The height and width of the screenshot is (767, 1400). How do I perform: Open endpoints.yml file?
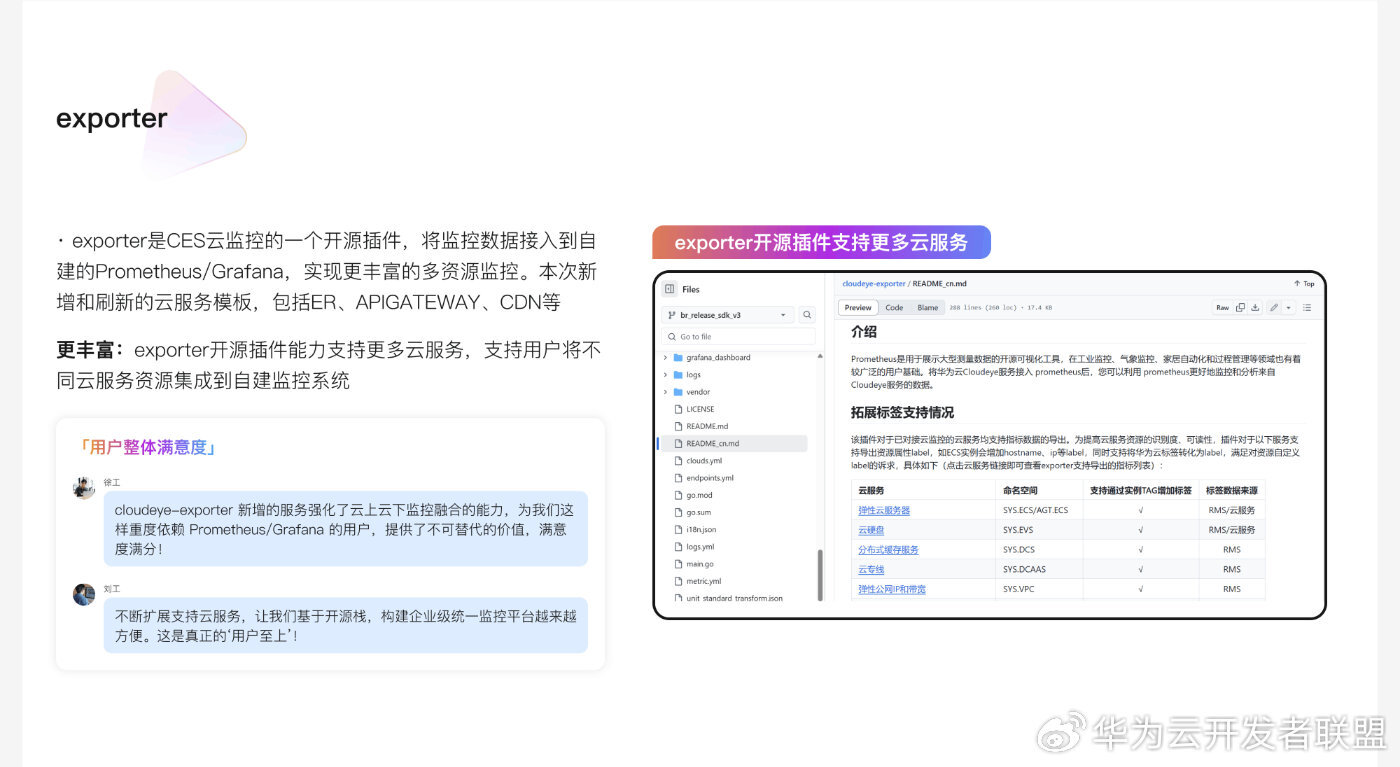709,478
